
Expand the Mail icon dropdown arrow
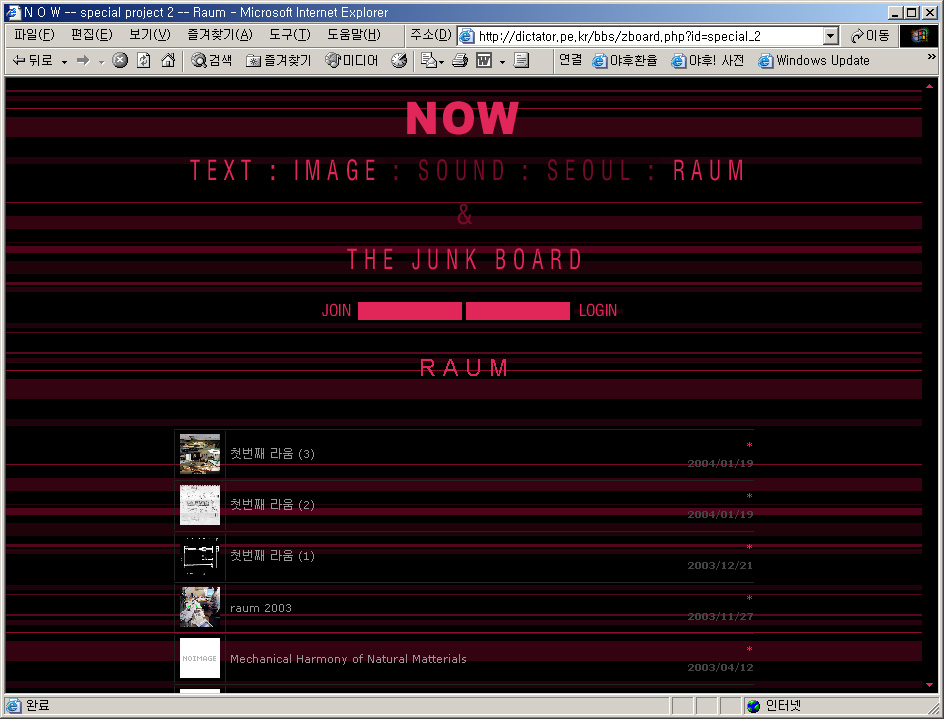point(441,61)
